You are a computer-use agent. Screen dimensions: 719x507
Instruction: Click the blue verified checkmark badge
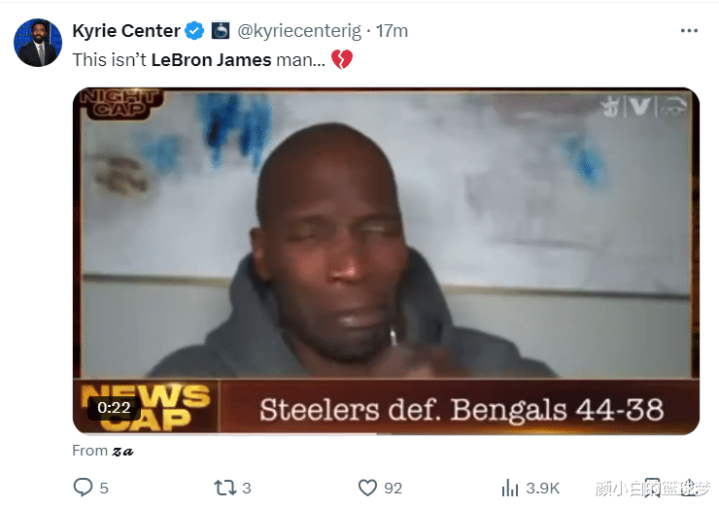[x=194, y=31]
